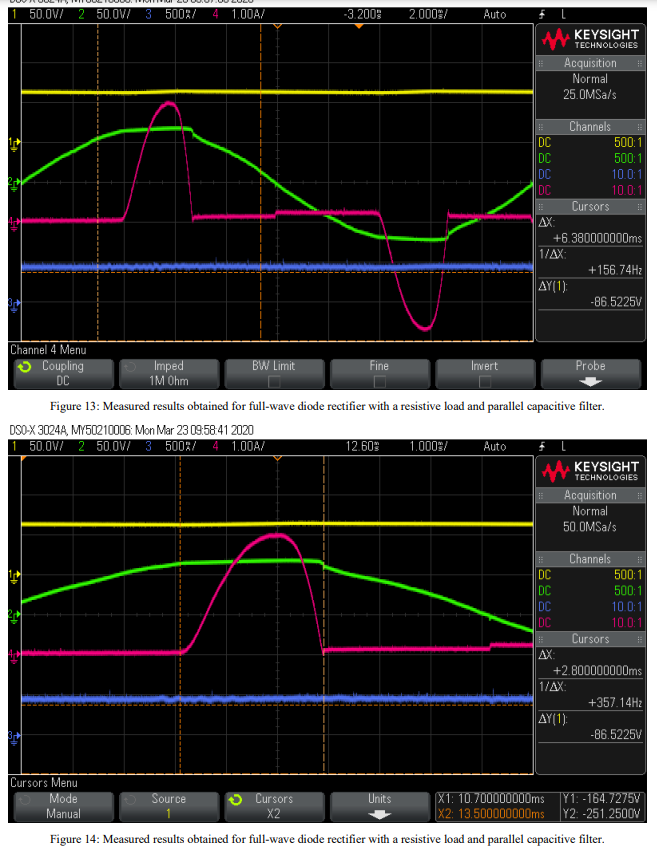Image resolution: width=657 pixels, height=851 pixels.
Task: Expand the Acquisition panel header in Figure 13
Action: click(590, 63)
